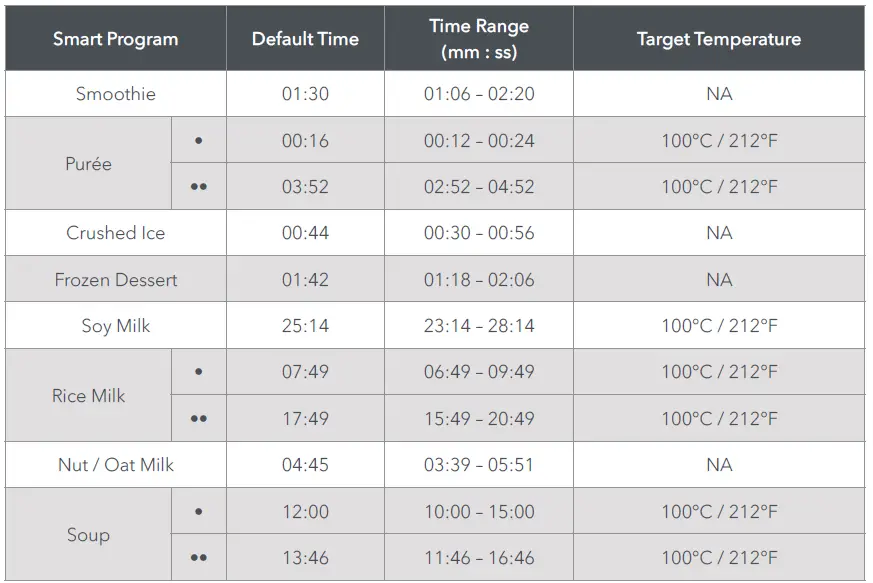Click the Smart Program column header

pyautogui.click(x=115, y=40)
